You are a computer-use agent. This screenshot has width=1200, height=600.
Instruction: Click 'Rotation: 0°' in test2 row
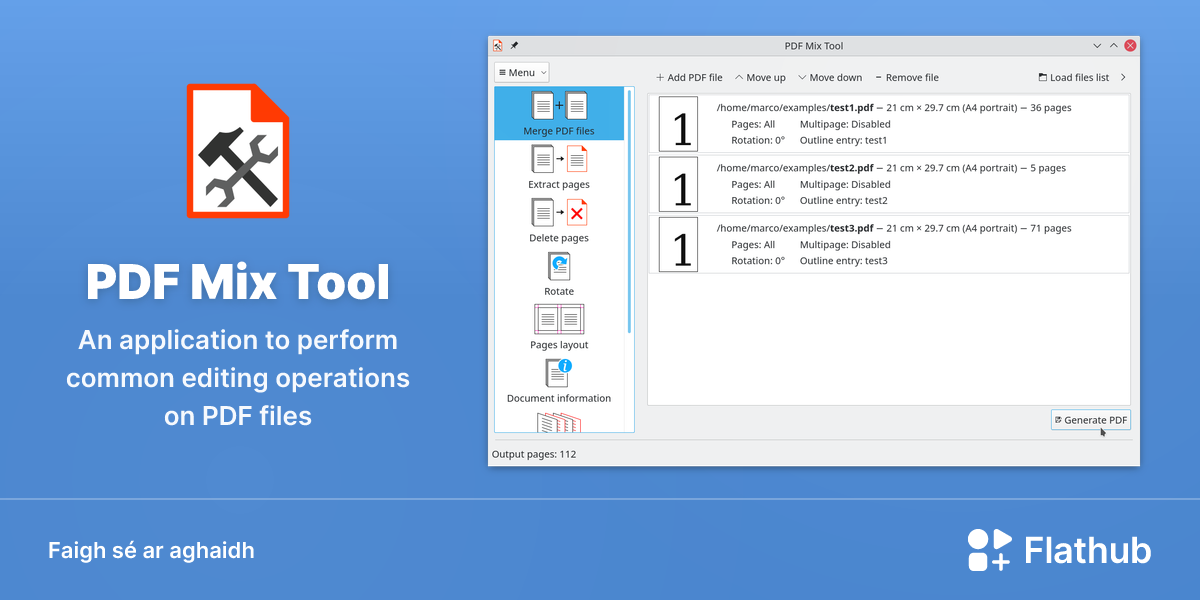(758, 200)
